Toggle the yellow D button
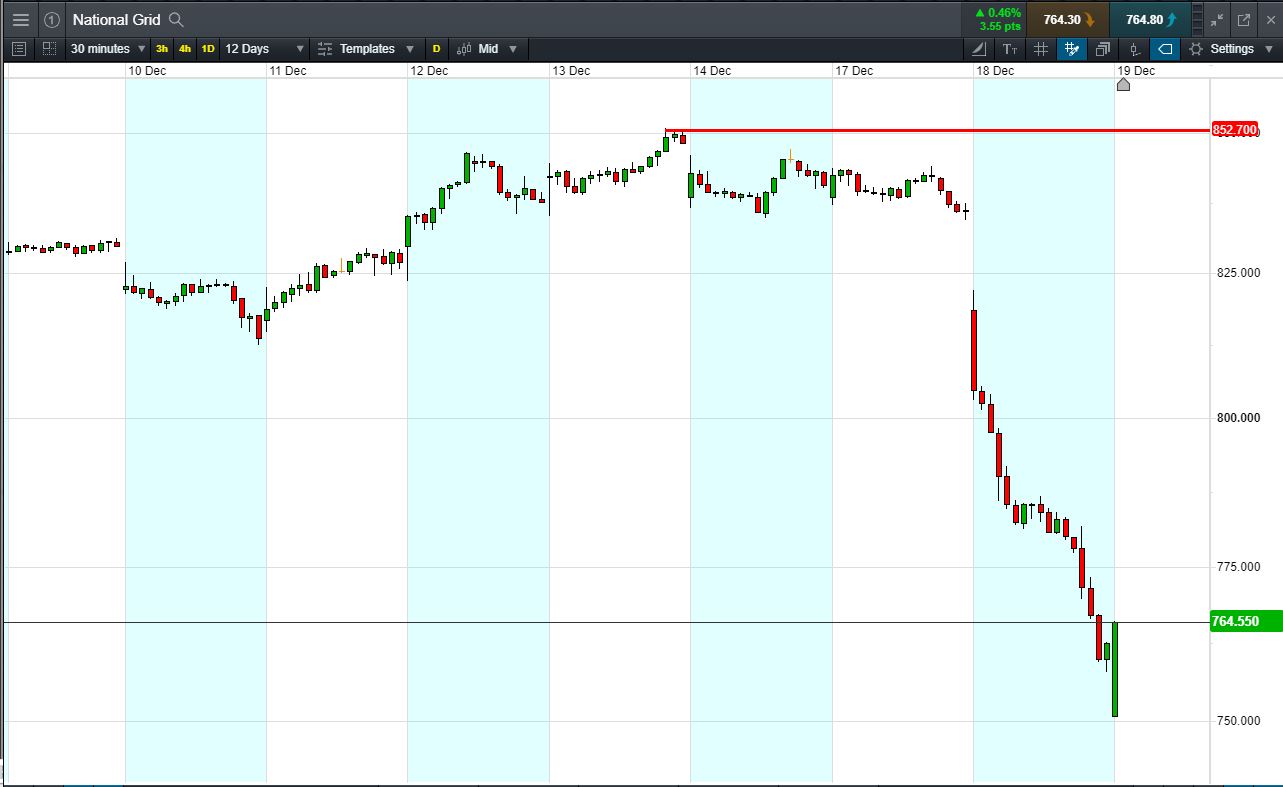 pos(436,49)
